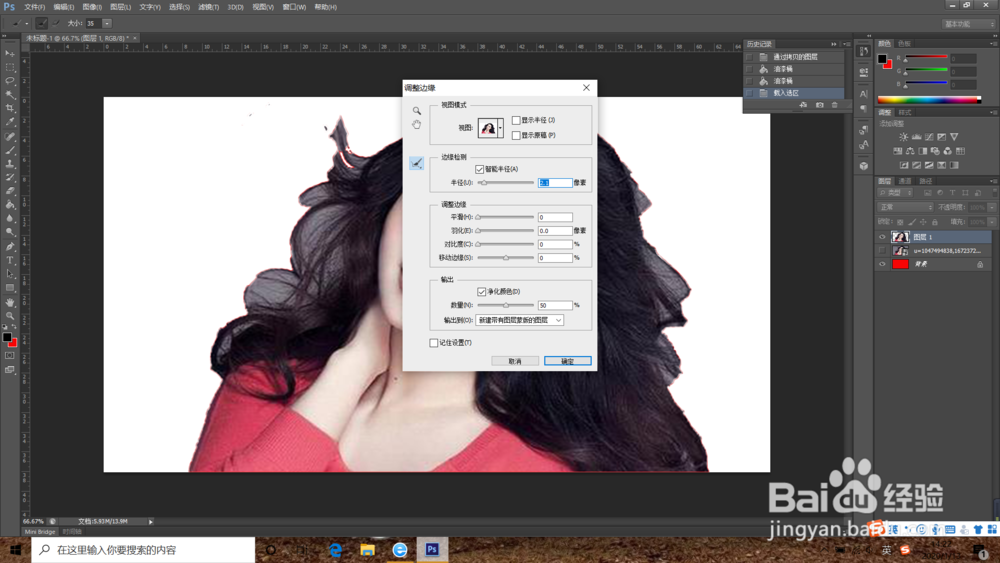Uncheck the 净化颜色 checkbox

point(482,291)
